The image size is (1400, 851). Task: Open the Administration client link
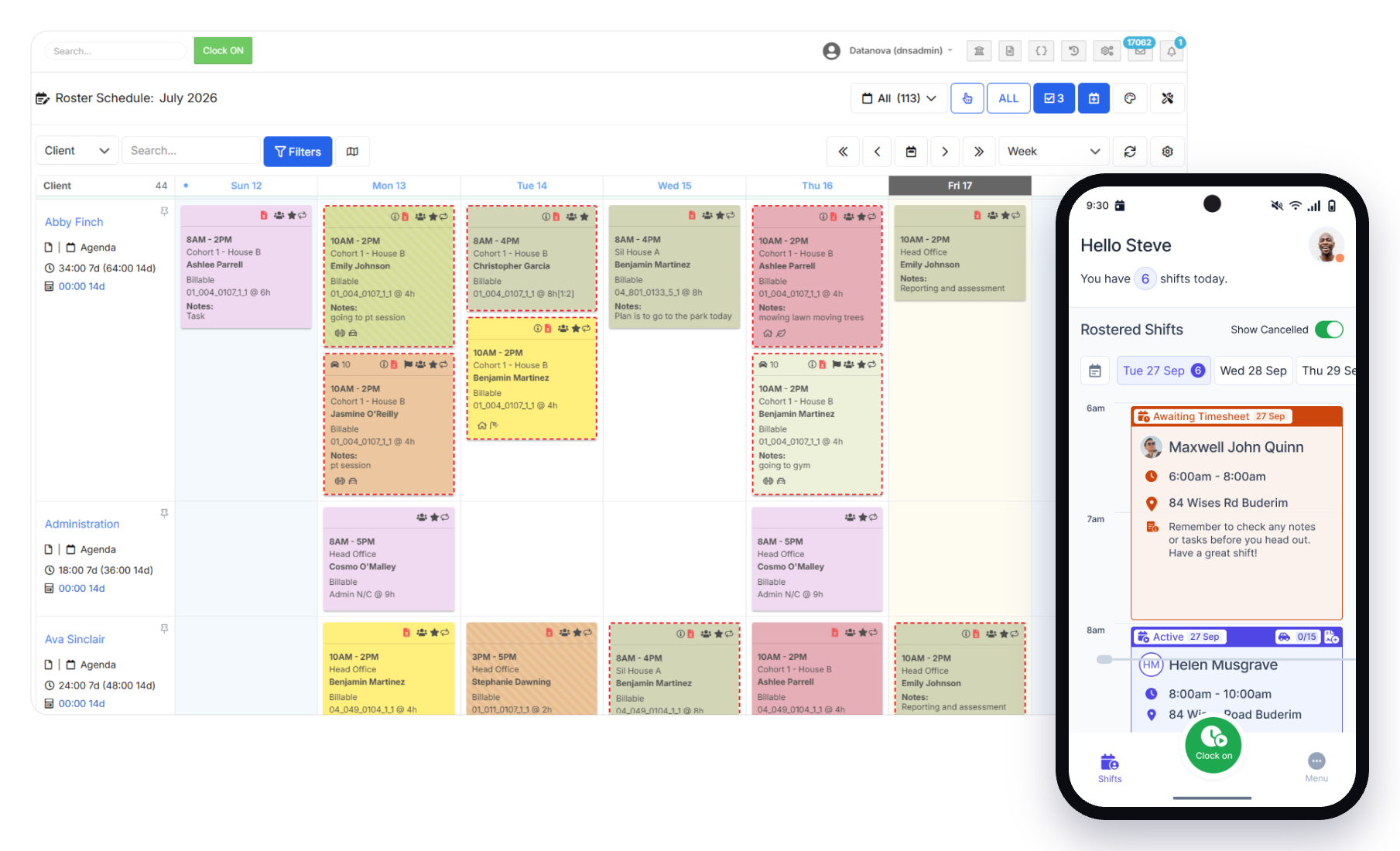click(x=82, y=524)
